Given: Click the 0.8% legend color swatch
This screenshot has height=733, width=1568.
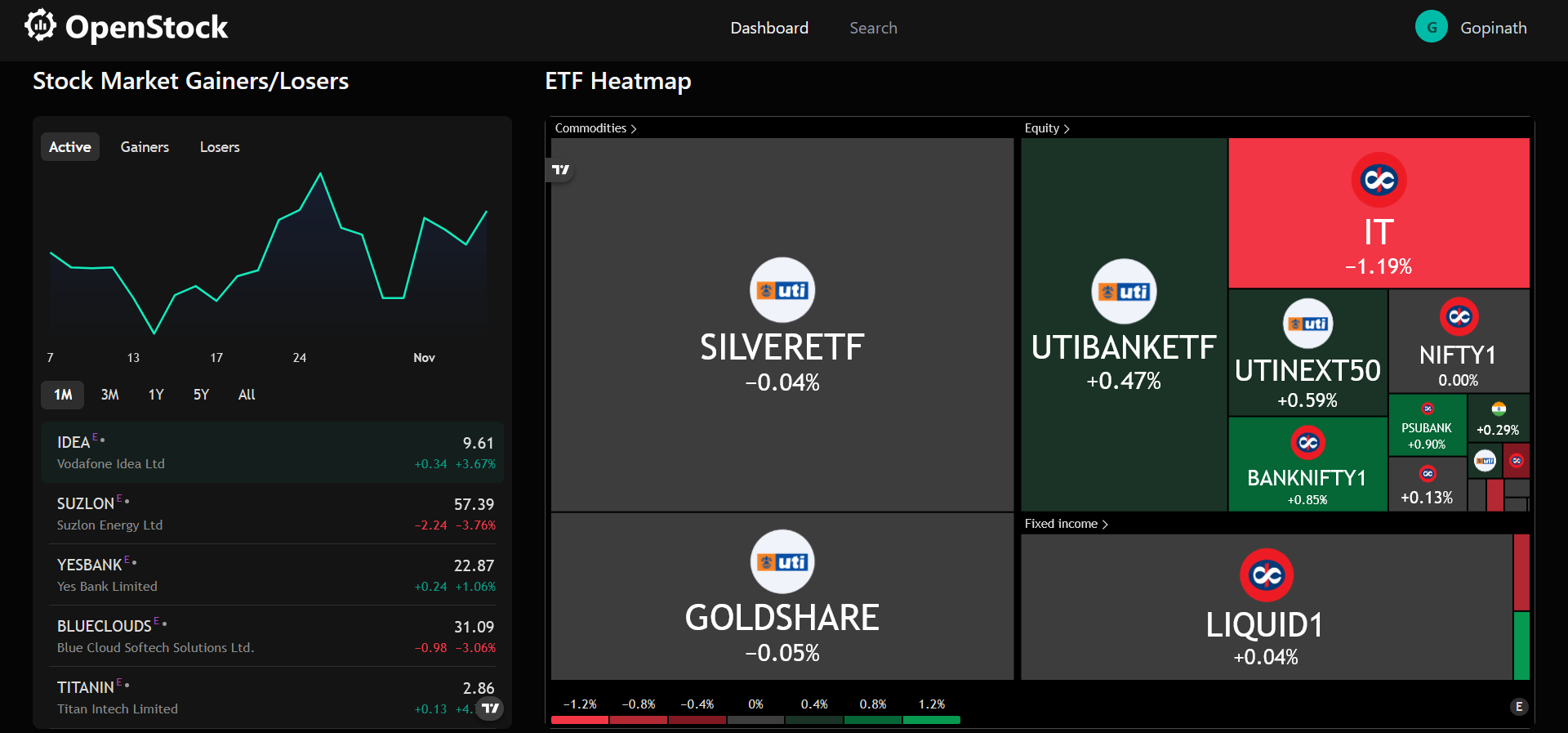Looking at the screenshot, I should 873,720.
